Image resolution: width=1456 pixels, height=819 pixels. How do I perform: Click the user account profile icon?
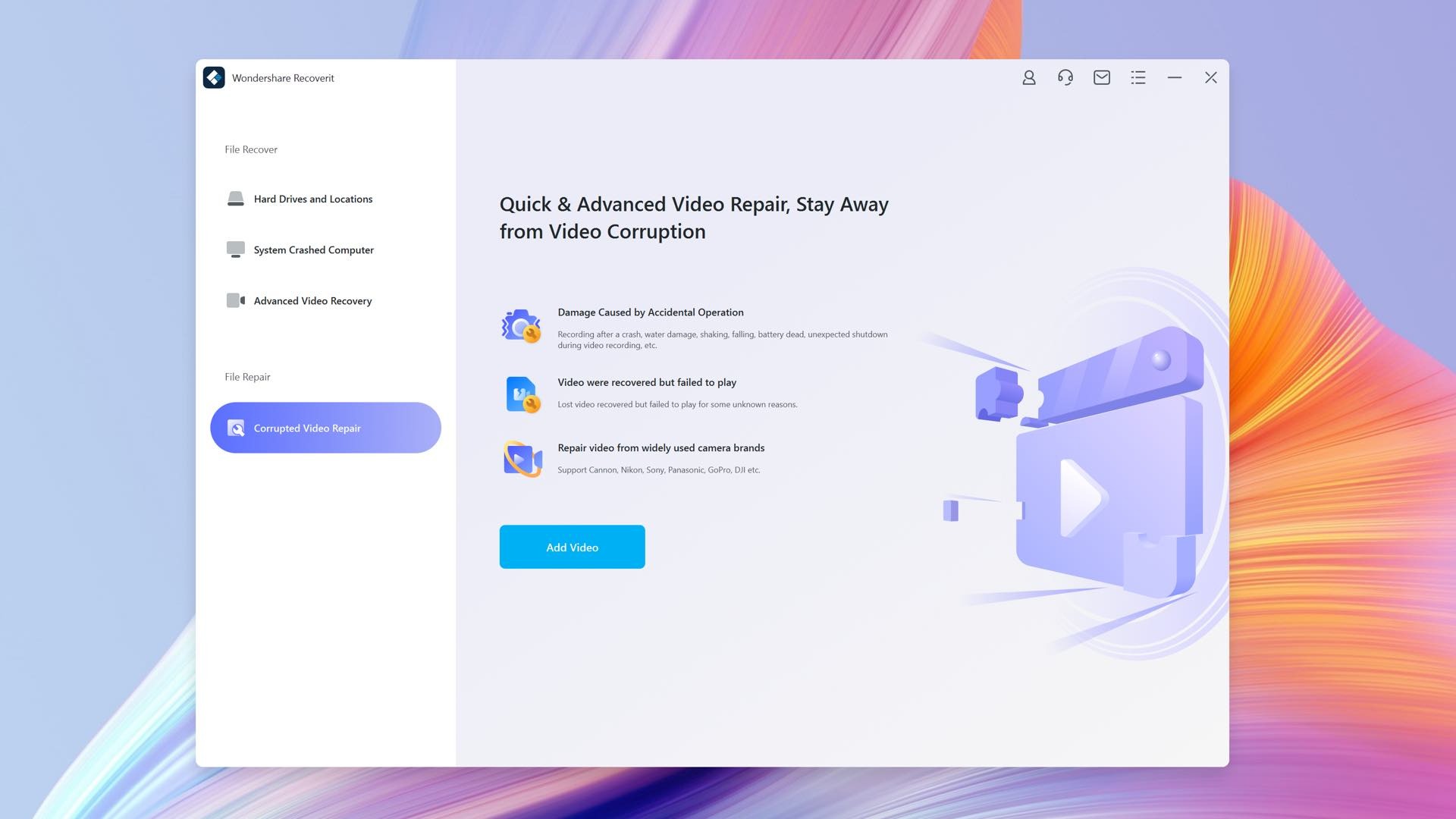click(x=1028, y=77)
